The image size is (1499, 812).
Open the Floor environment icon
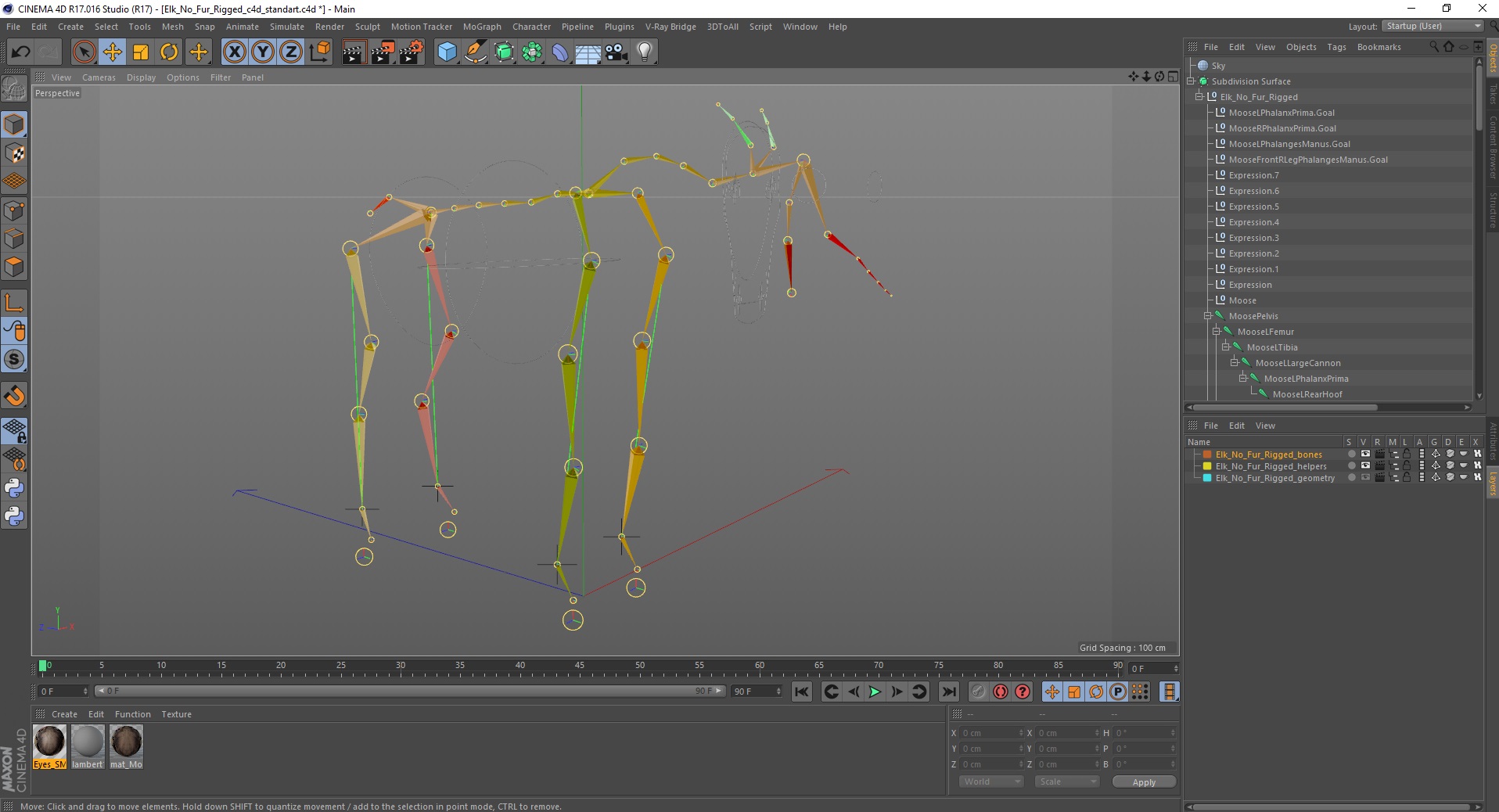click(588, 52)
